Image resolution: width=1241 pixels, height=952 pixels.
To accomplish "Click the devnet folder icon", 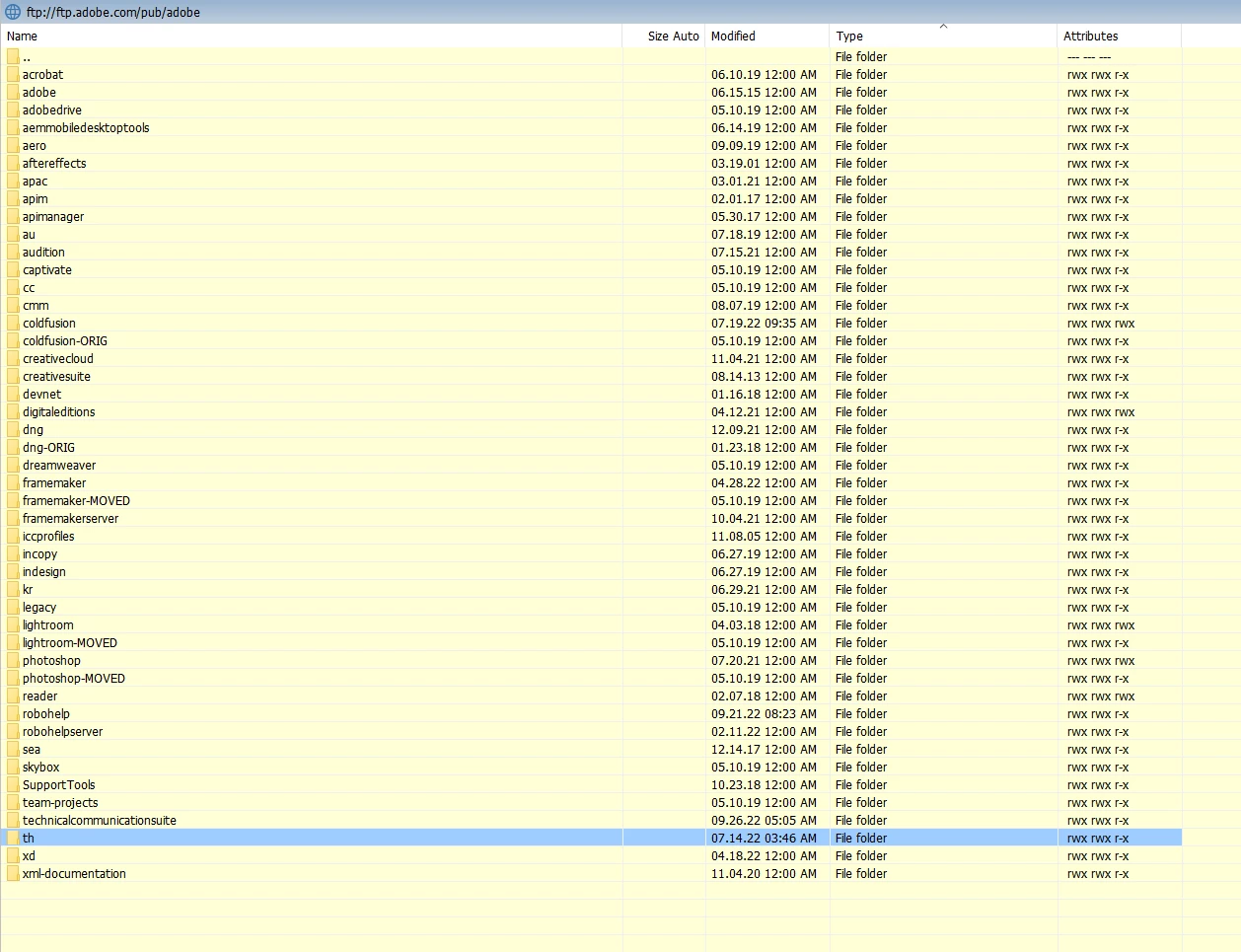I will point(13,394).
